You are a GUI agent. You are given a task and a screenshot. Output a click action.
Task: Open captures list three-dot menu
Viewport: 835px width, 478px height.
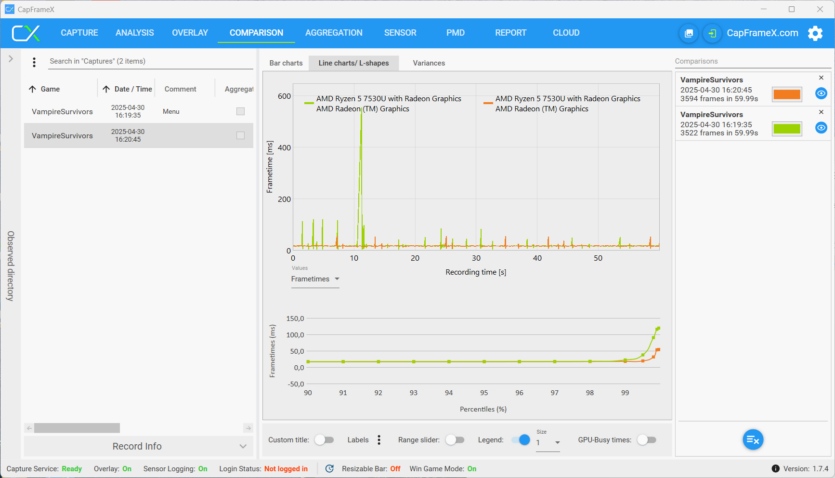point(34,62)
